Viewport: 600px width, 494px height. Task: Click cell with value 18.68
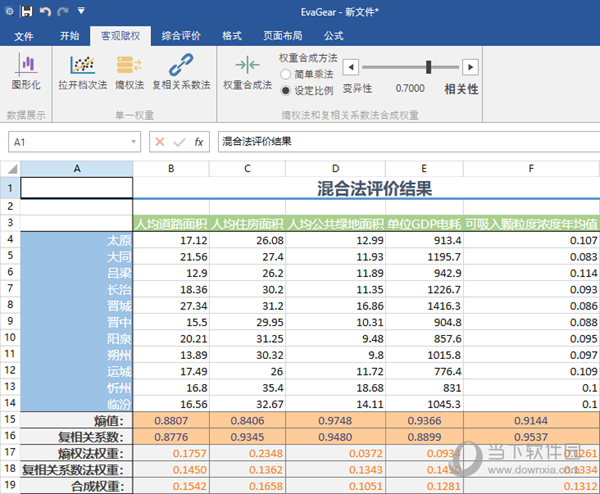pyautogui.click(x=336, y=388)
